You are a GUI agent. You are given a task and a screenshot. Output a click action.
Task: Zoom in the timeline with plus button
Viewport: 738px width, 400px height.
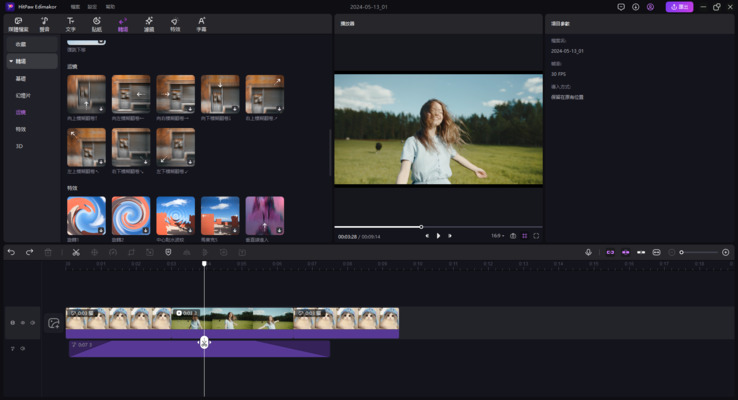[726, 252]
